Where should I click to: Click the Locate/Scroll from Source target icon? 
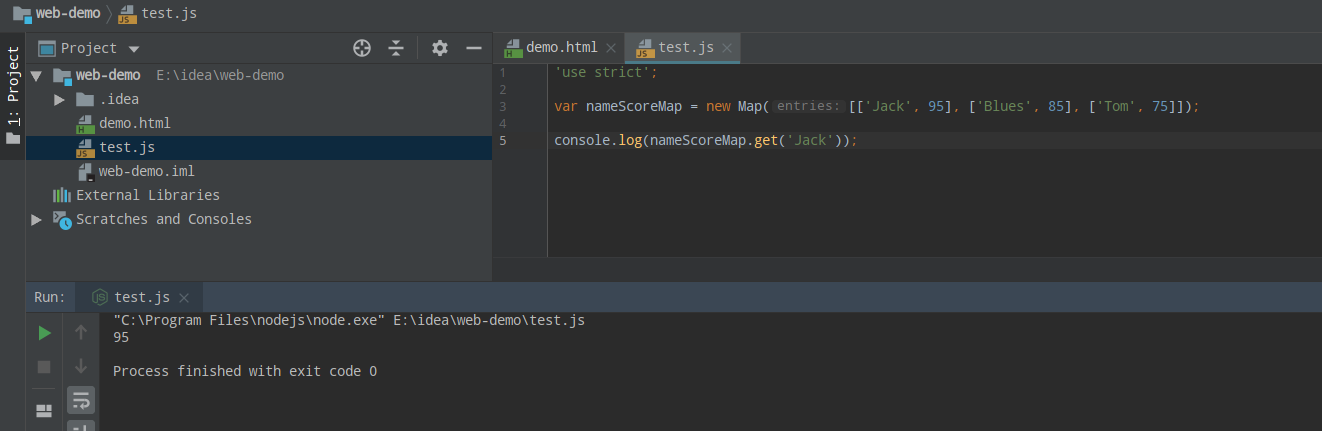coord(362,48)
